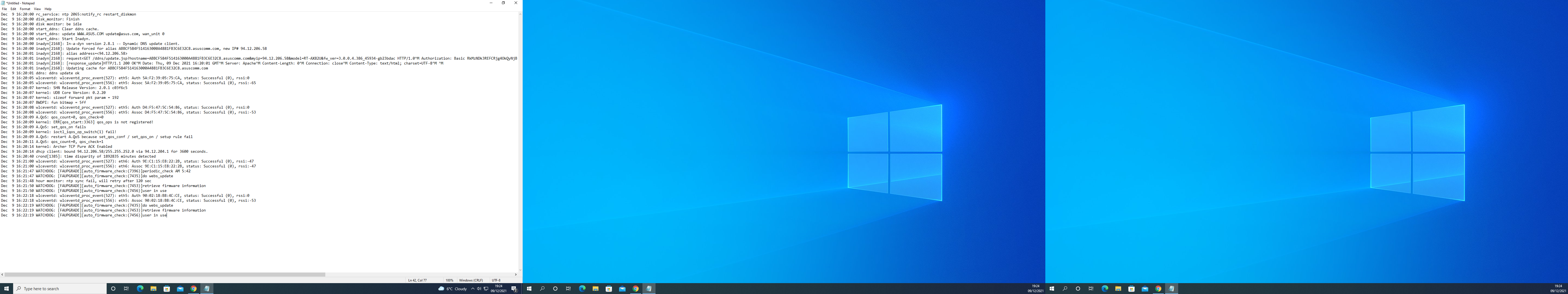Open Cortana on the middle monitor's taskbar
This screenshot has height=294, width=1568.
coord(555,289)
